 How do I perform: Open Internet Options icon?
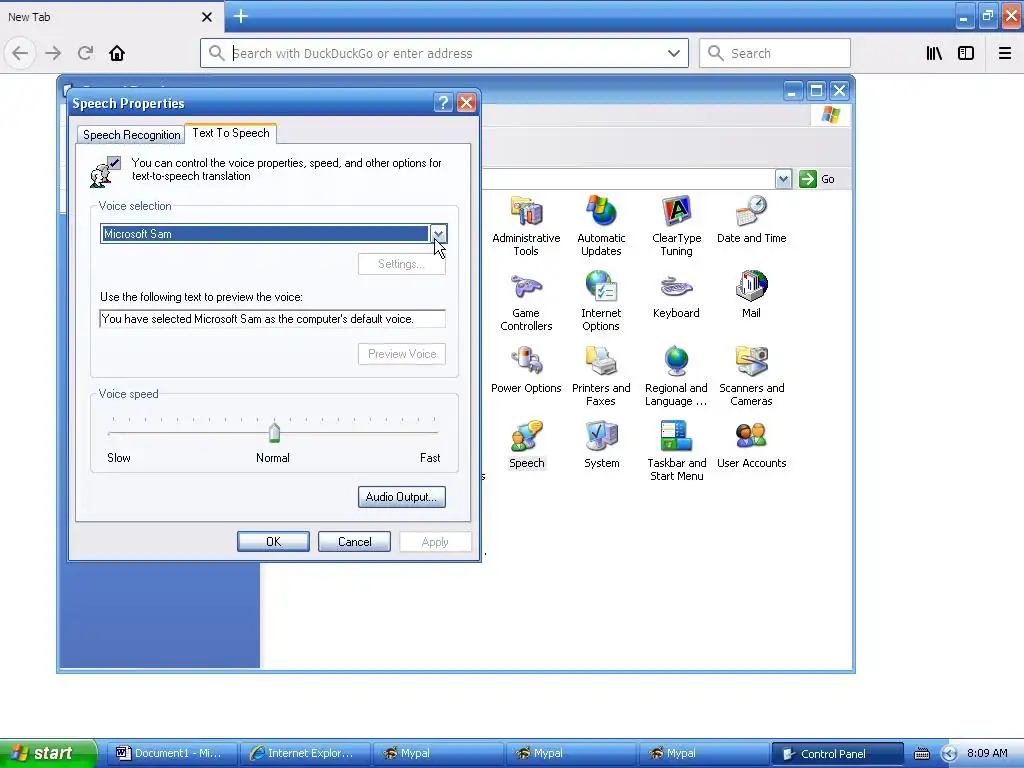(x=601, y=302)
